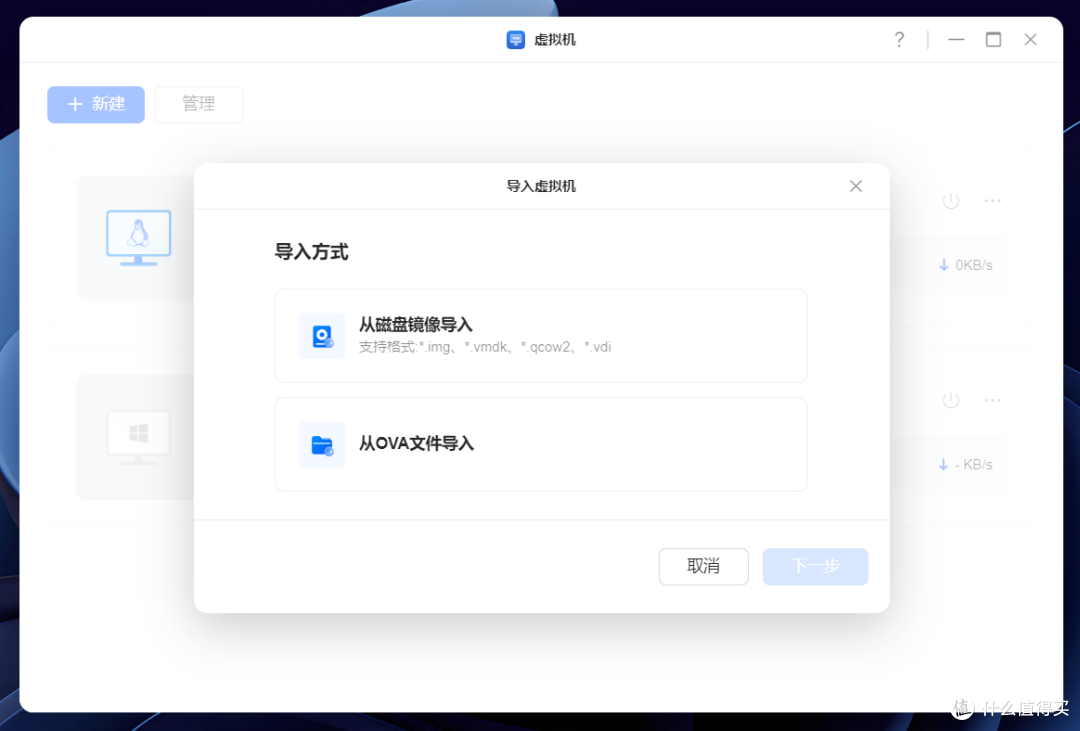Screen dimensions: 1080x731
Task: Power on the Windows virtual machine
Action: coord(951,400)
